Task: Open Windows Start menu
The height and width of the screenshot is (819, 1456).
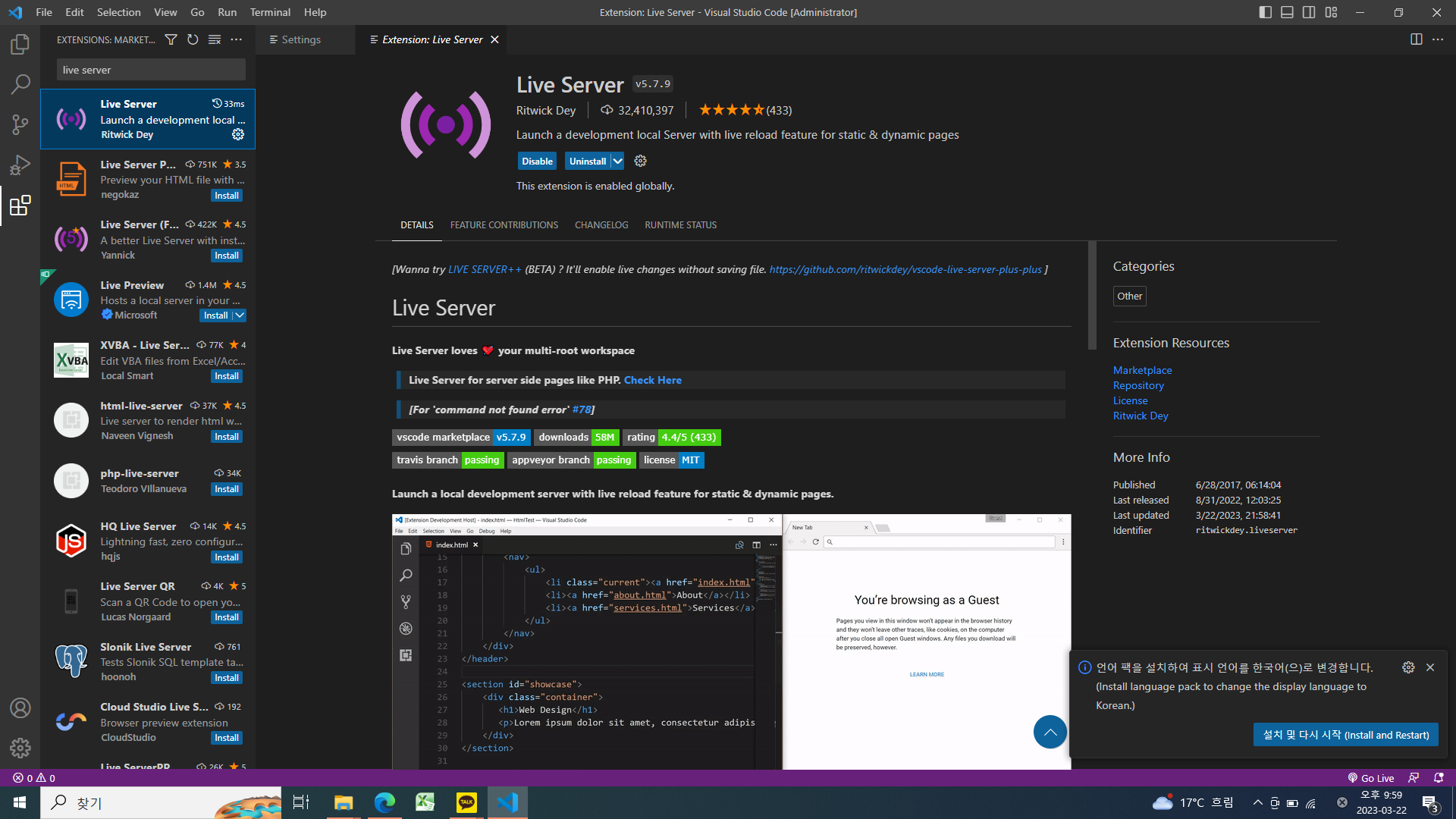Action: [20, 802]
